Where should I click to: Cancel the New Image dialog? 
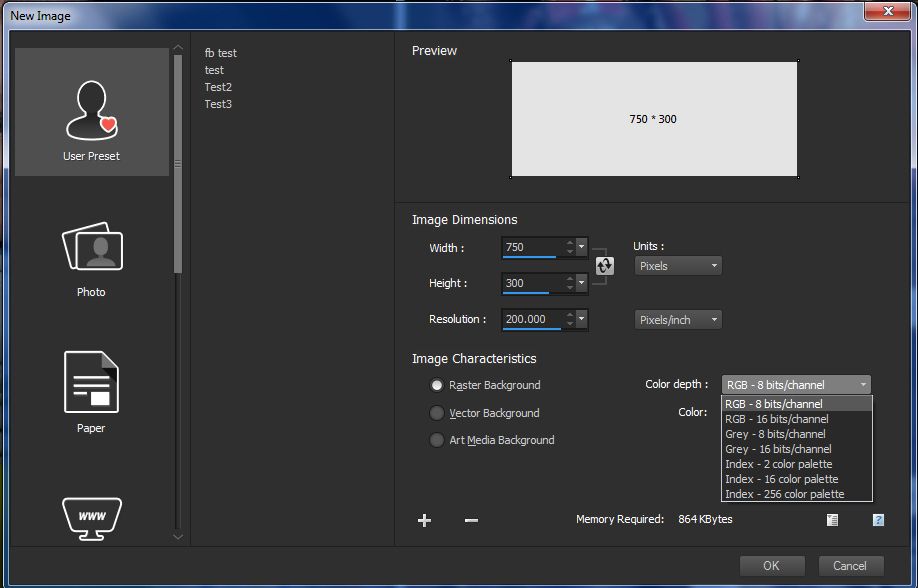tap(850, 565)
